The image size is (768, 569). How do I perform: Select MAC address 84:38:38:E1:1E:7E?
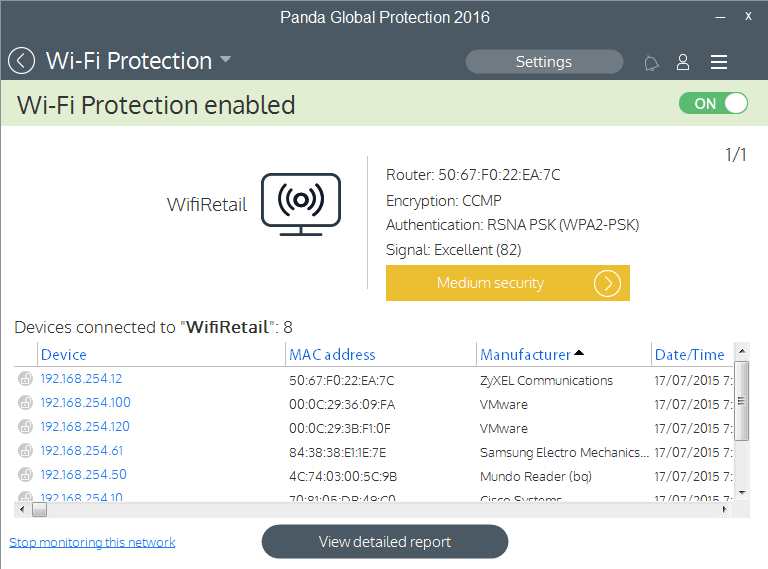click(337, 452)
